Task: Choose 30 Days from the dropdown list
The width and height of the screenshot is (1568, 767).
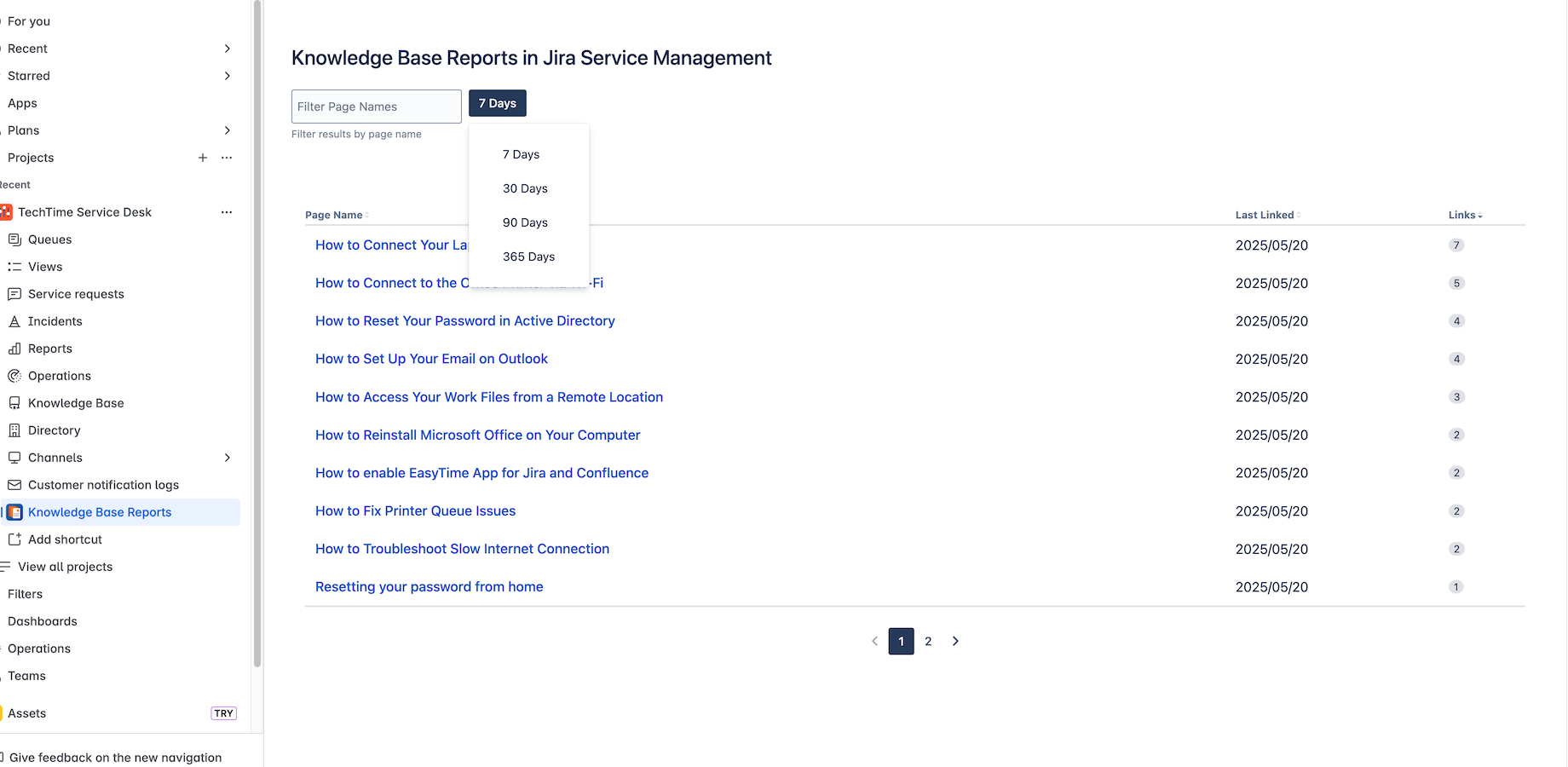Action: tap(528, 188)
